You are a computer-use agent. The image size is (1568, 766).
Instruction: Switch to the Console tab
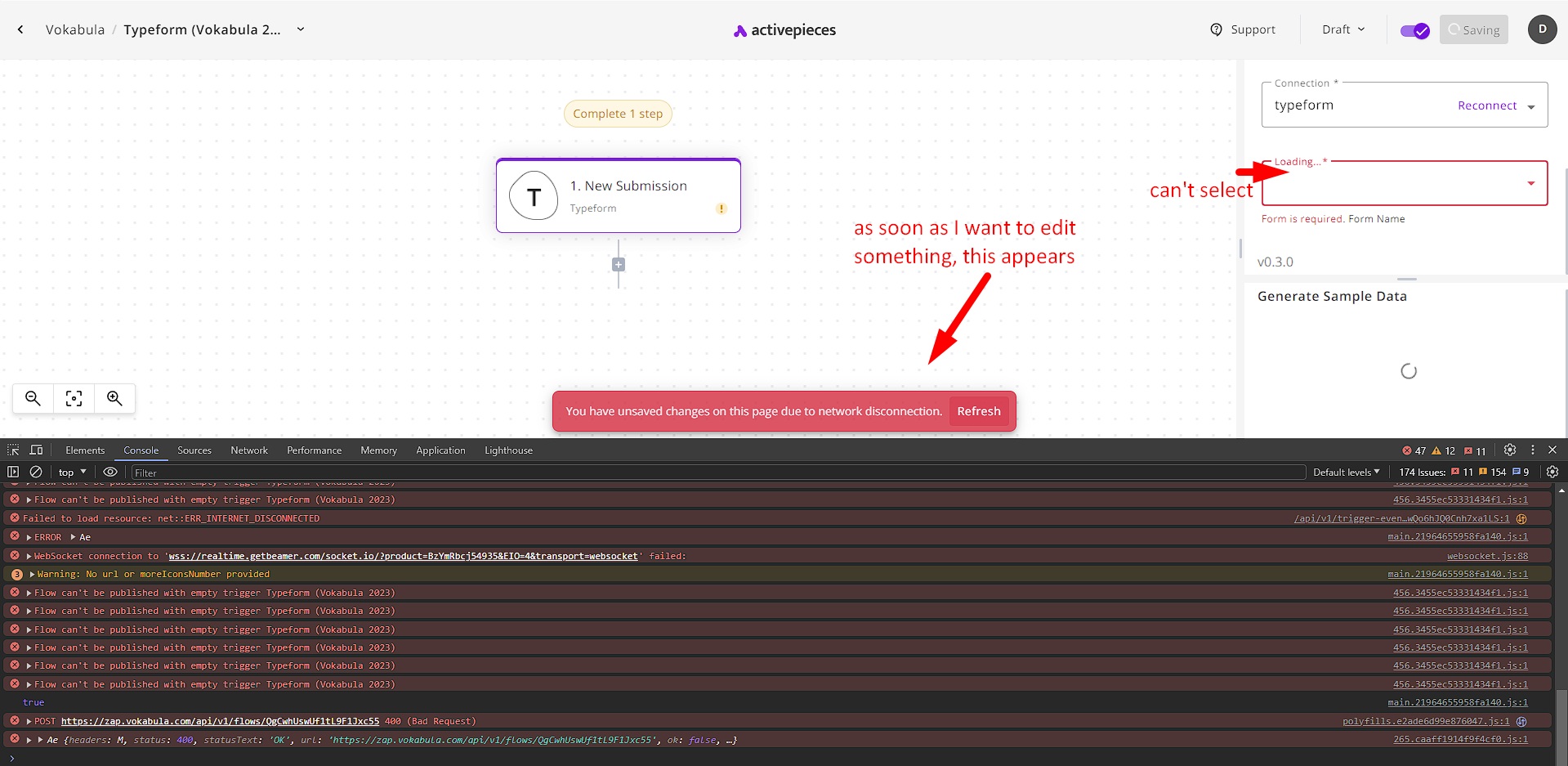click(x=141, y=450)
